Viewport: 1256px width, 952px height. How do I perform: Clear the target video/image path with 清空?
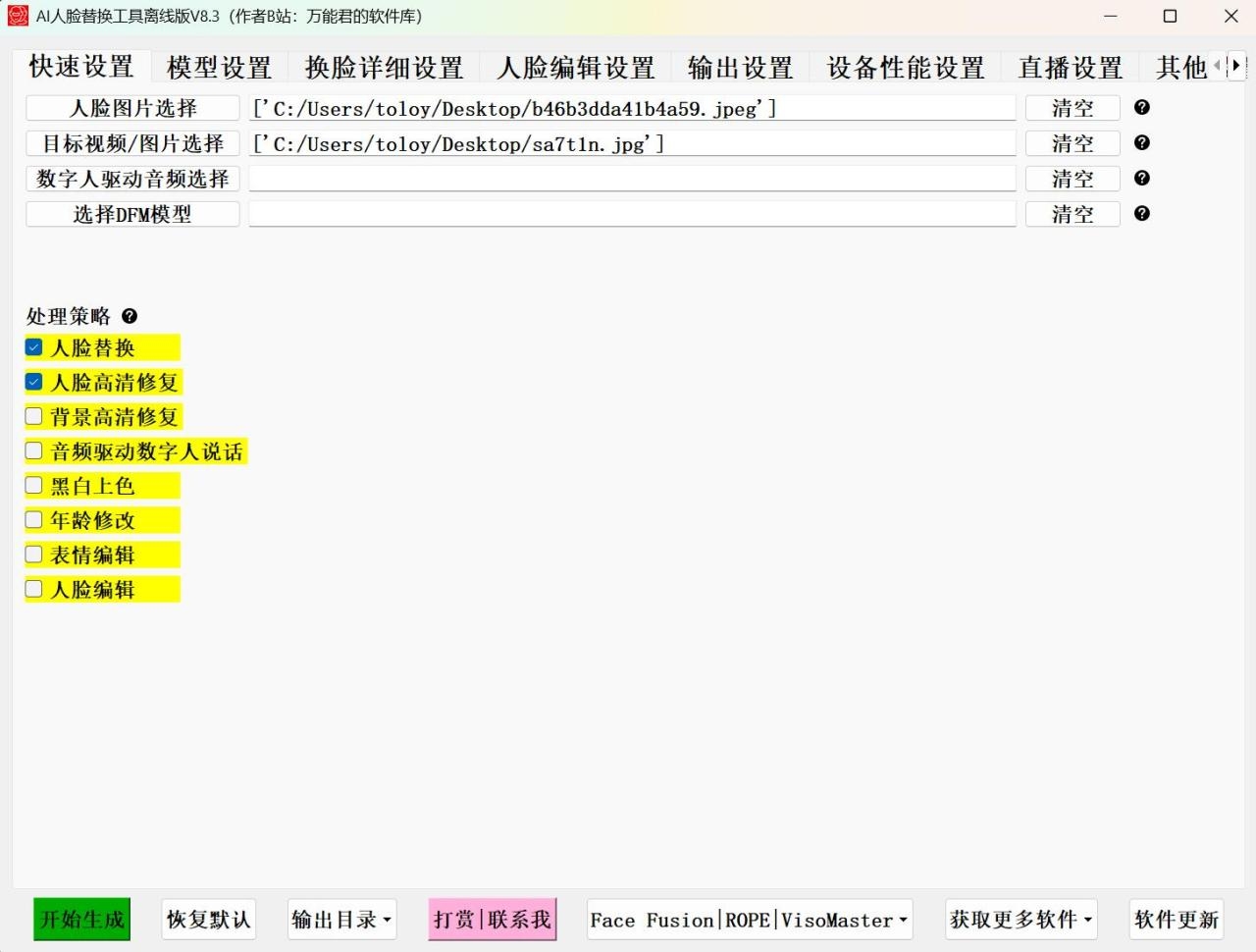click(x=1073, y=143)
